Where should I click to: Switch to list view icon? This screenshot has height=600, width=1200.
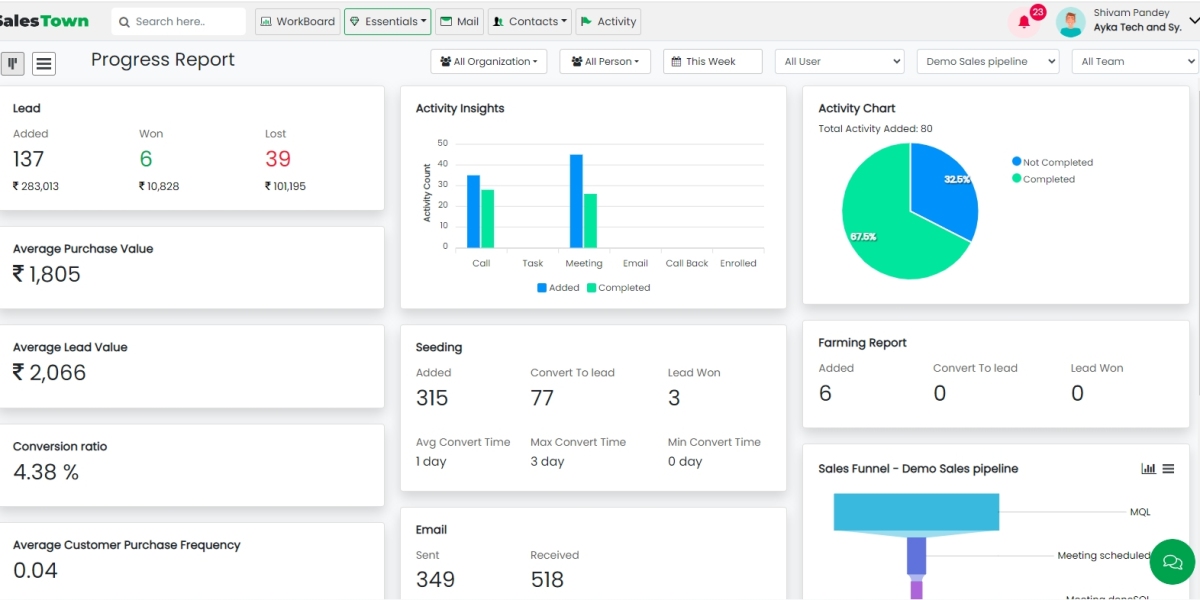(43, 64)
